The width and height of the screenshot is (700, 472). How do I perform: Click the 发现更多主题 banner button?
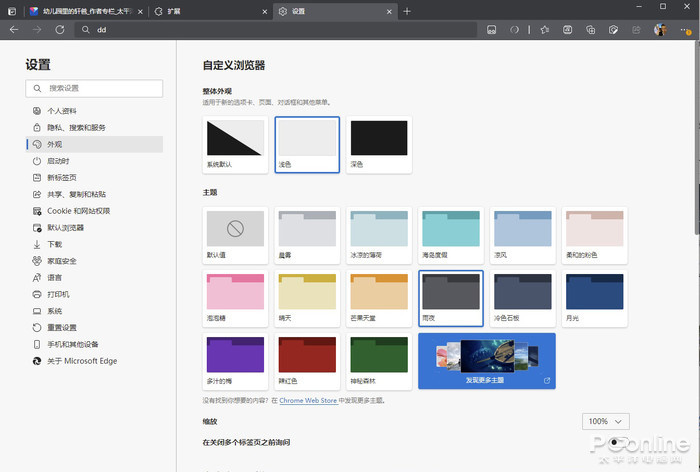coord(487,360)
